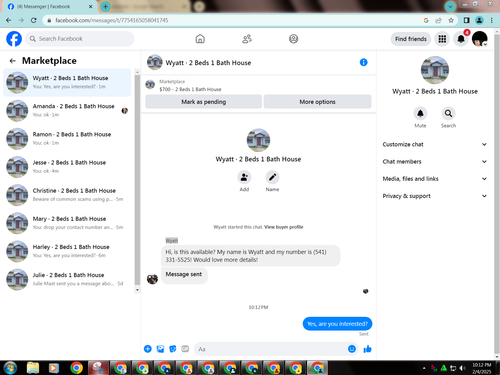Expand Customize chat section
500x375 pixels.
pos(435,144)
